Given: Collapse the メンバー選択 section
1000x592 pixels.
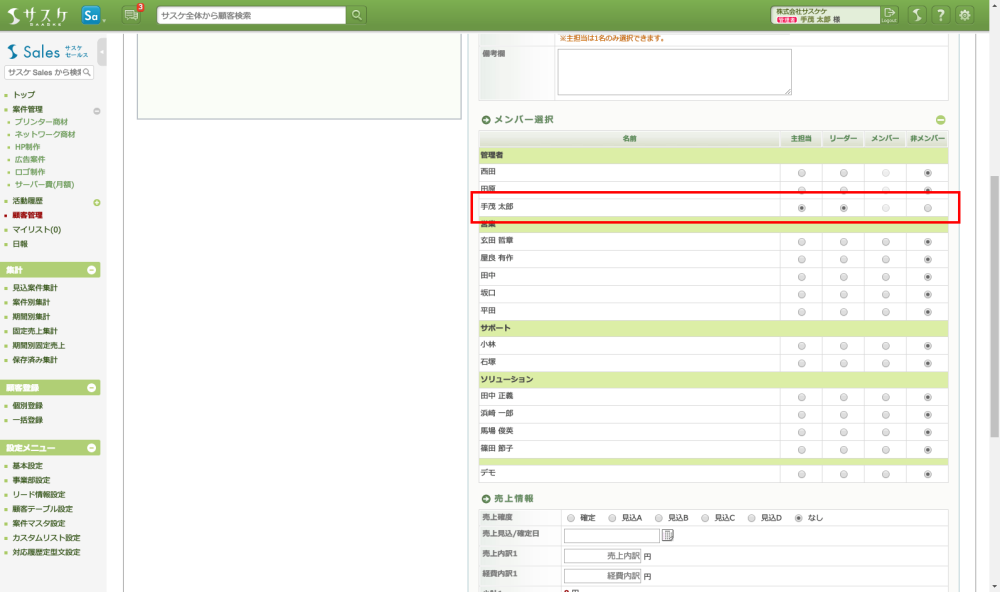Looking at the screenshot, I should [x=940, y=120].
